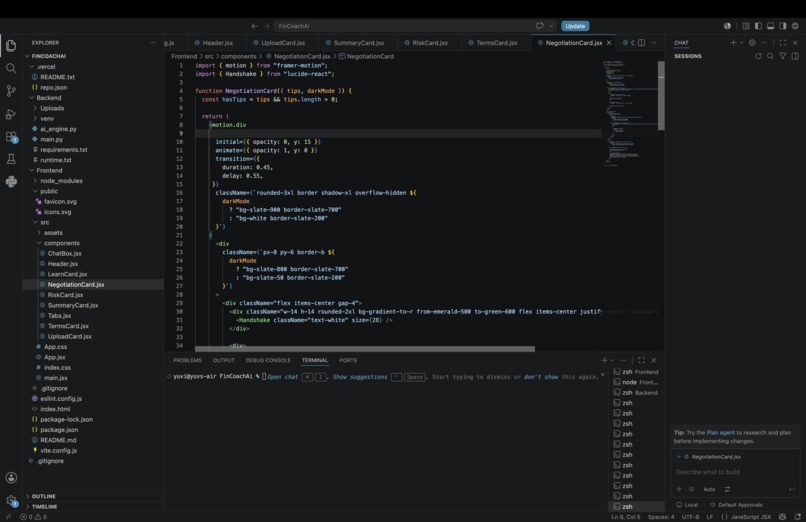This screenshot has width=806, height=522.
Task: Open the Auto model picker in chat
Action: pyautogui.click(x=709, y=489)
